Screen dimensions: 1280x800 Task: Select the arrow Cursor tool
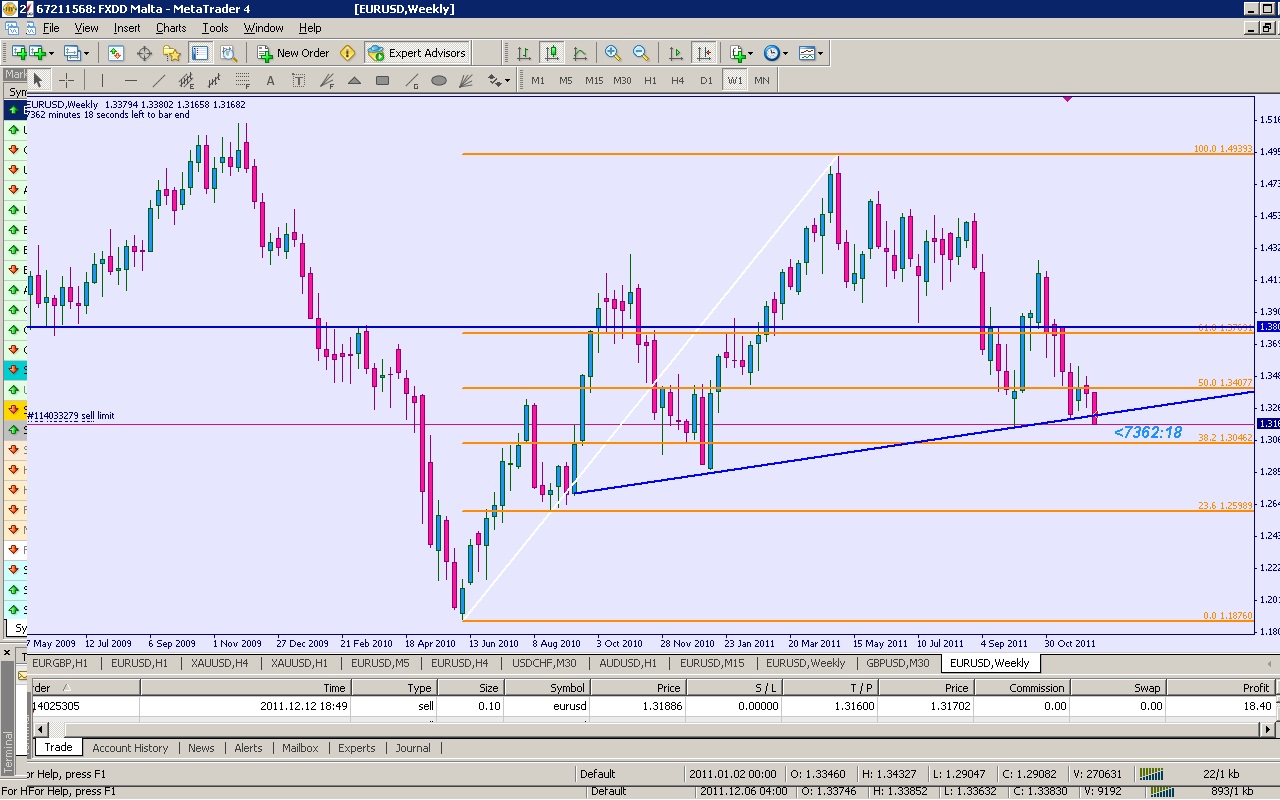coord(38,80)
